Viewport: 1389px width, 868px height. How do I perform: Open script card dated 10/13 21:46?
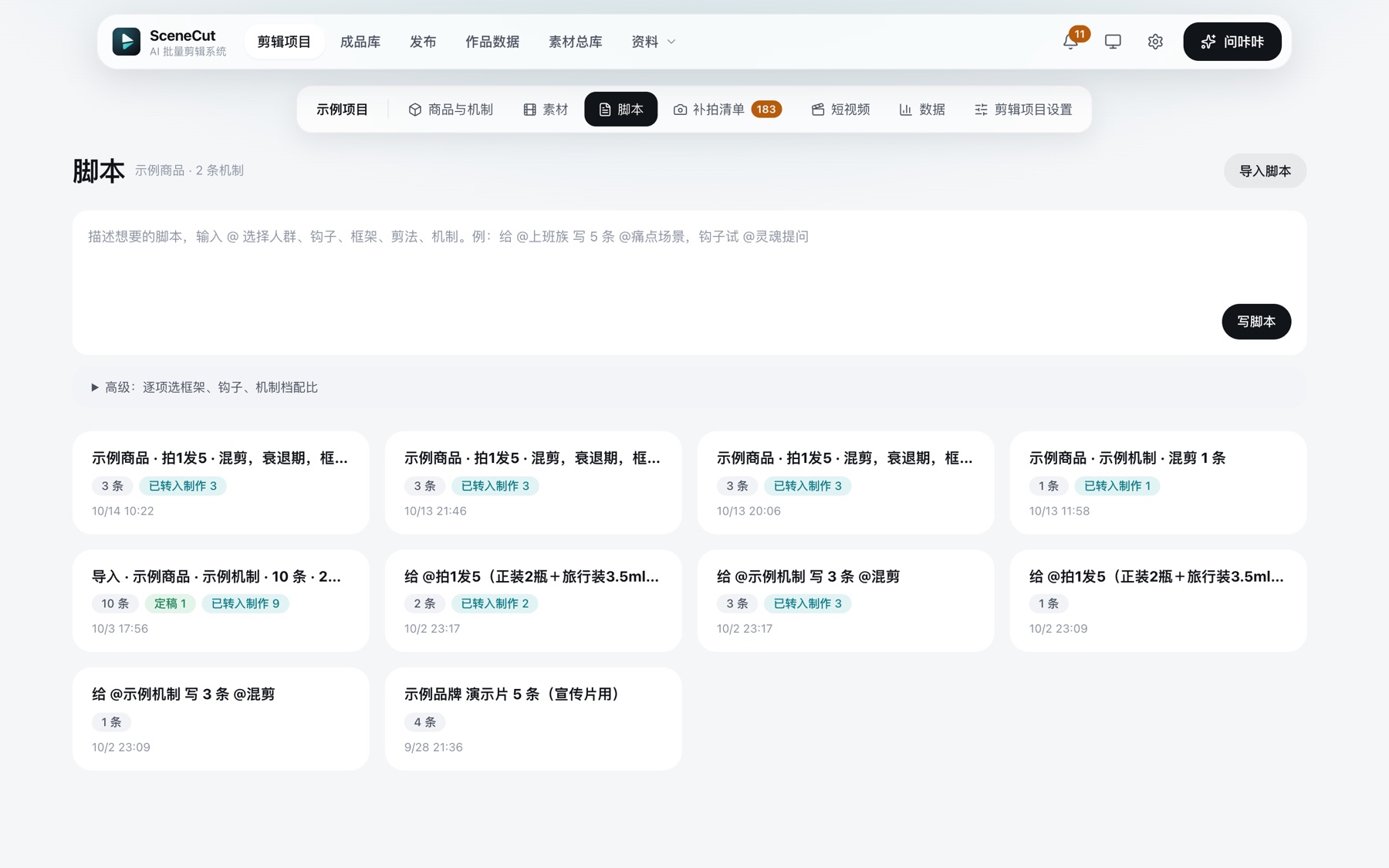point(533,483)
